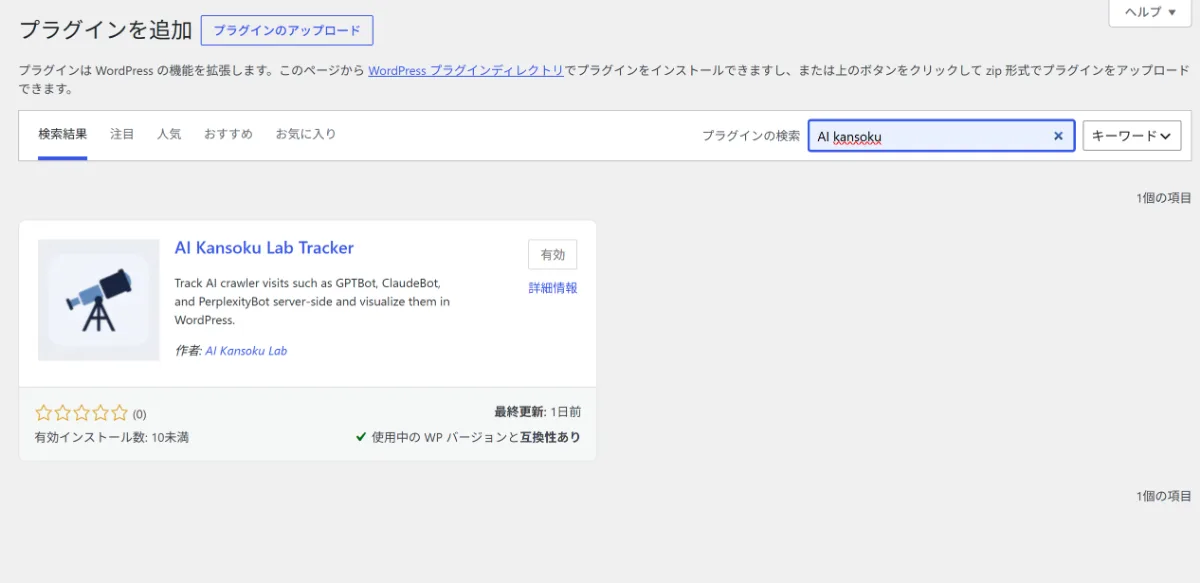Select the 検索結果 tab
Screen dimensions: 1200x583
63,134
